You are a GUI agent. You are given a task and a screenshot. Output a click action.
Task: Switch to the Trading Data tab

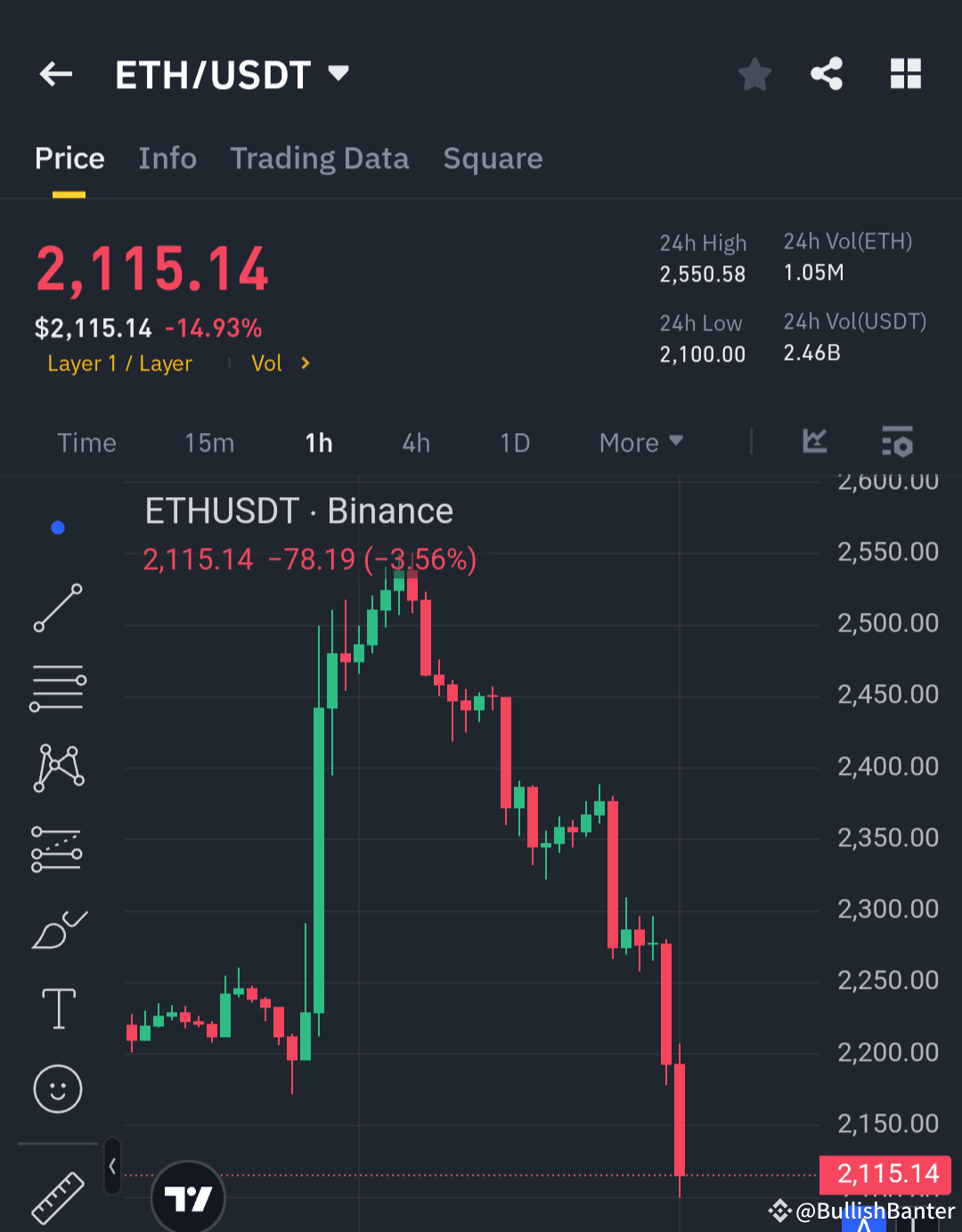point(320,159)
